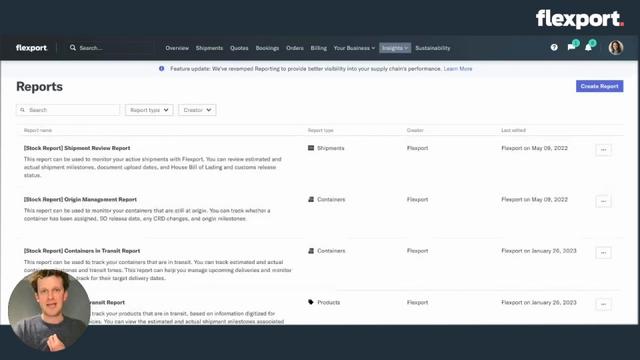
Task: Go to the Overview tab
Action: click(x=177, y=48)
